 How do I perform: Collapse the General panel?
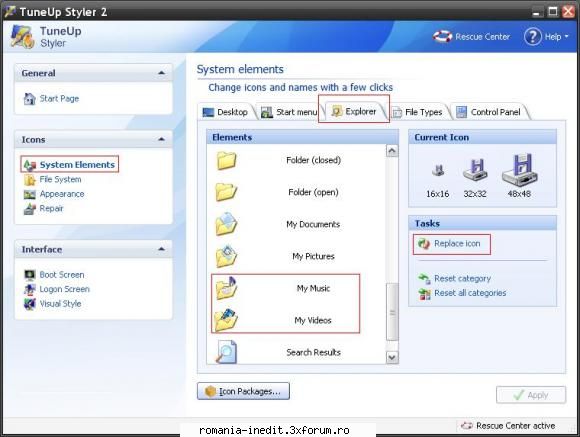[161, 73]
